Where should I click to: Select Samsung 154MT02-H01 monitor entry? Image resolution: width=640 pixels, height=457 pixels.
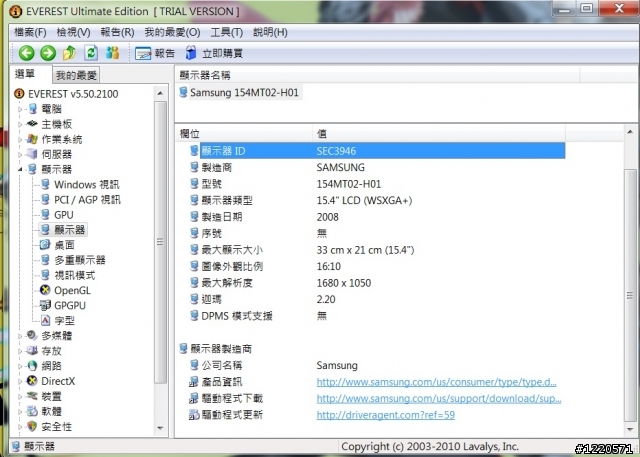pyautogui.click(x=244, y=93)
